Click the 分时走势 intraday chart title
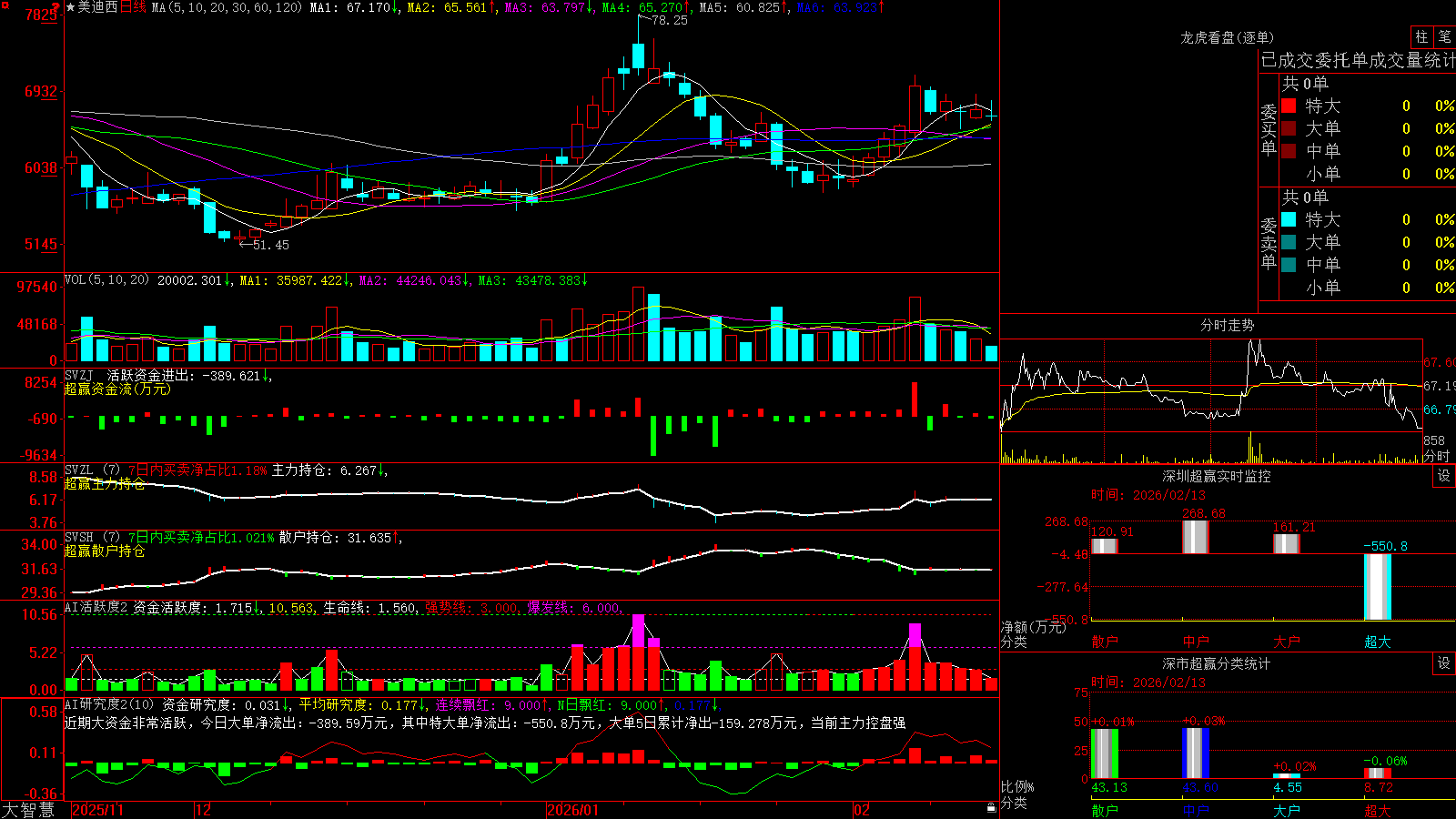 [1227, 325]
